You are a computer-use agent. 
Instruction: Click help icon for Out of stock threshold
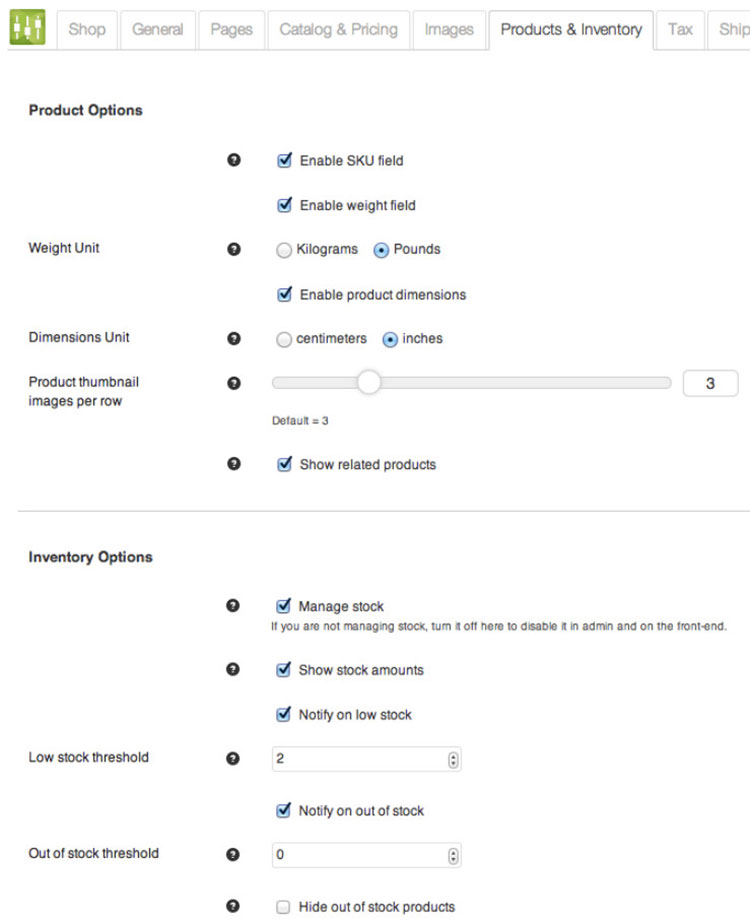click(234, 854)
